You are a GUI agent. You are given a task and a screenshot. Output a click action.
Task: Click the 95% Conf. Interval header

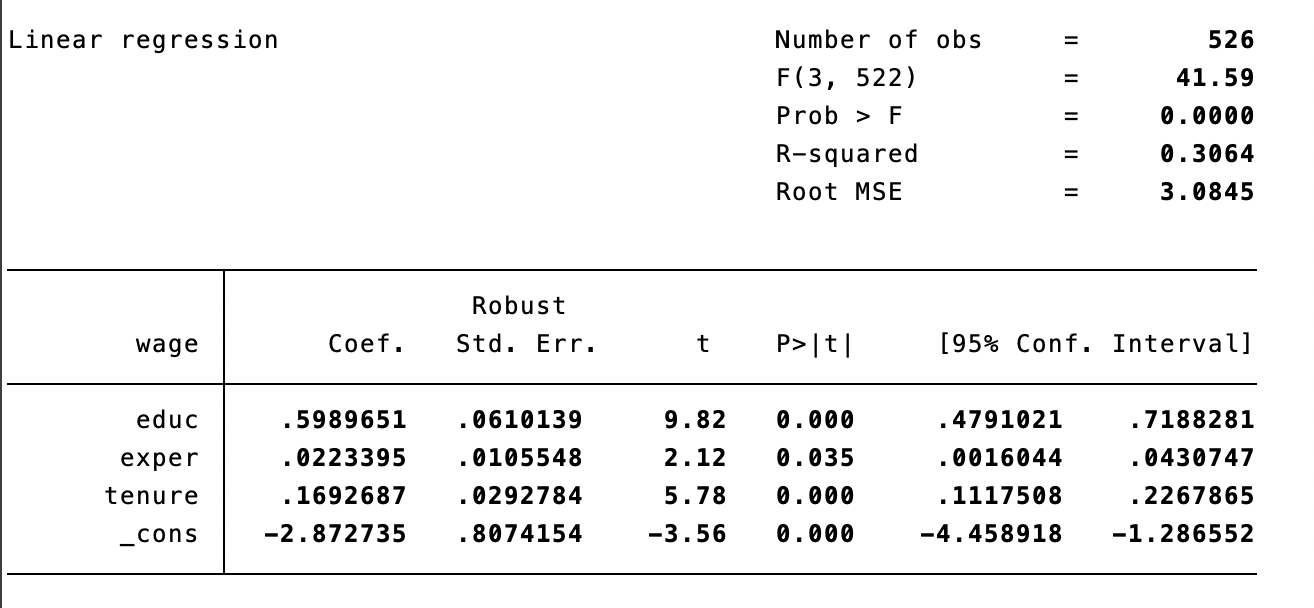(1095, 345)
